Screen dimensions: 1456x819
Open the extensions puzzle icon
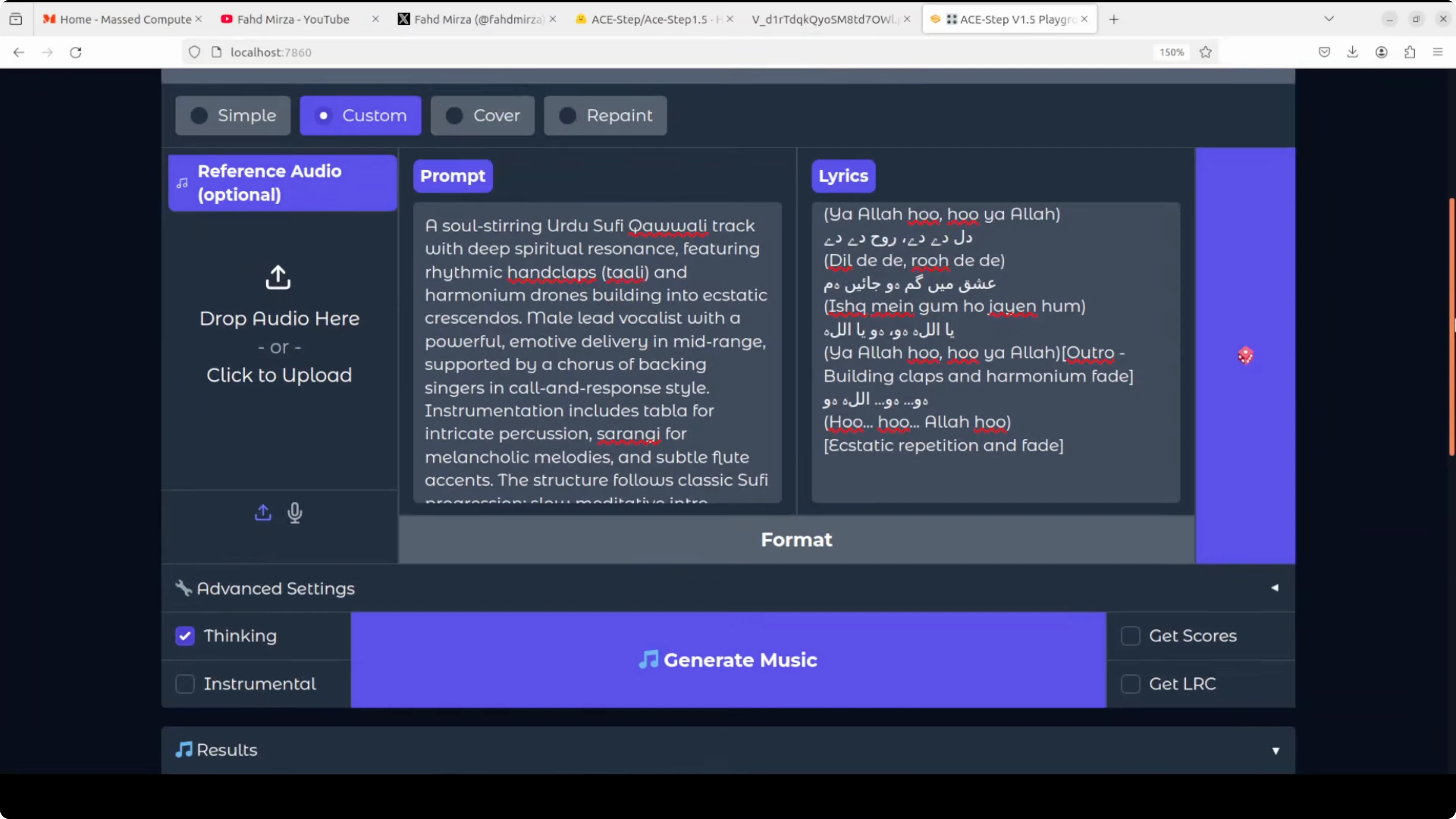click(1410, 52)
